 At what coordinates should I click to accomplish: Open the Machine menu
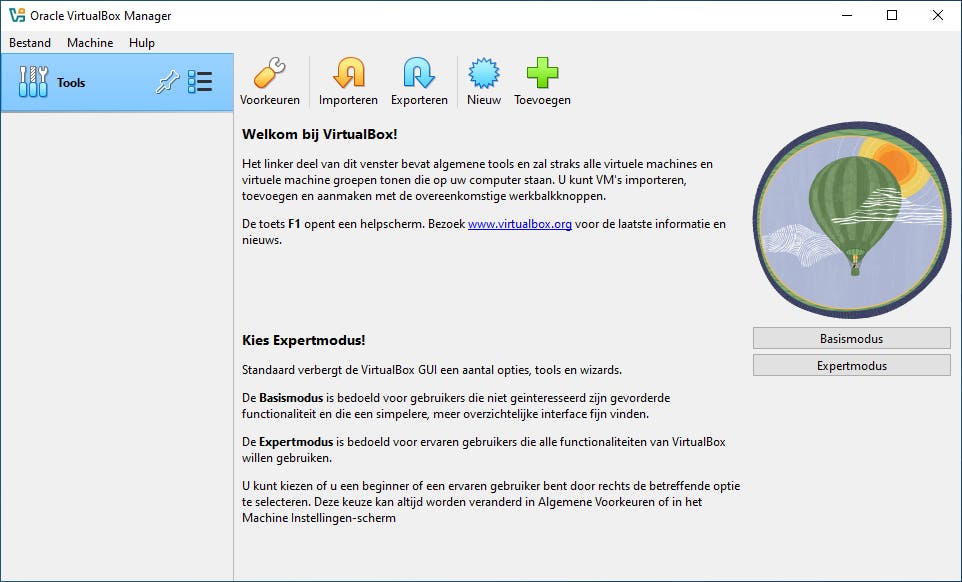tap(90, 43)
